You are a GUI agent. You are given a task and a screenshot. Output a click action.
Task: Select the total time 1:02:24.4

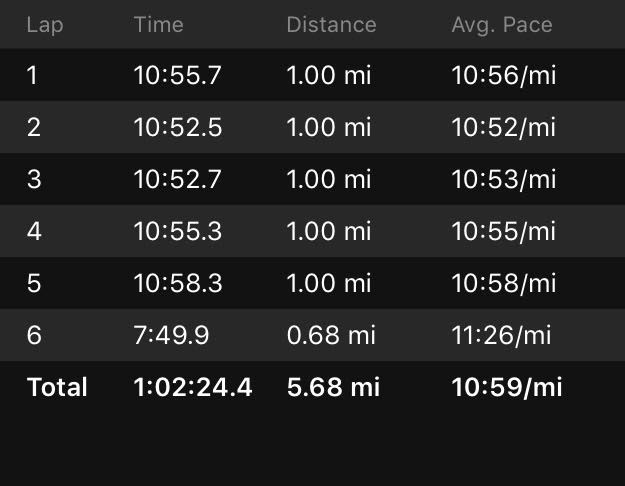[x=193, y=388]
